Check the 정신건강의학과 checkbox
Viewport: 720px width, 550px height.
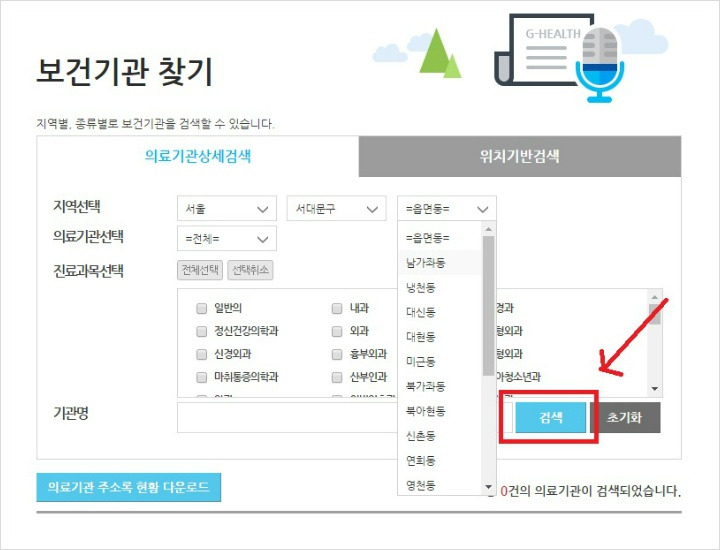pos(202,331)
